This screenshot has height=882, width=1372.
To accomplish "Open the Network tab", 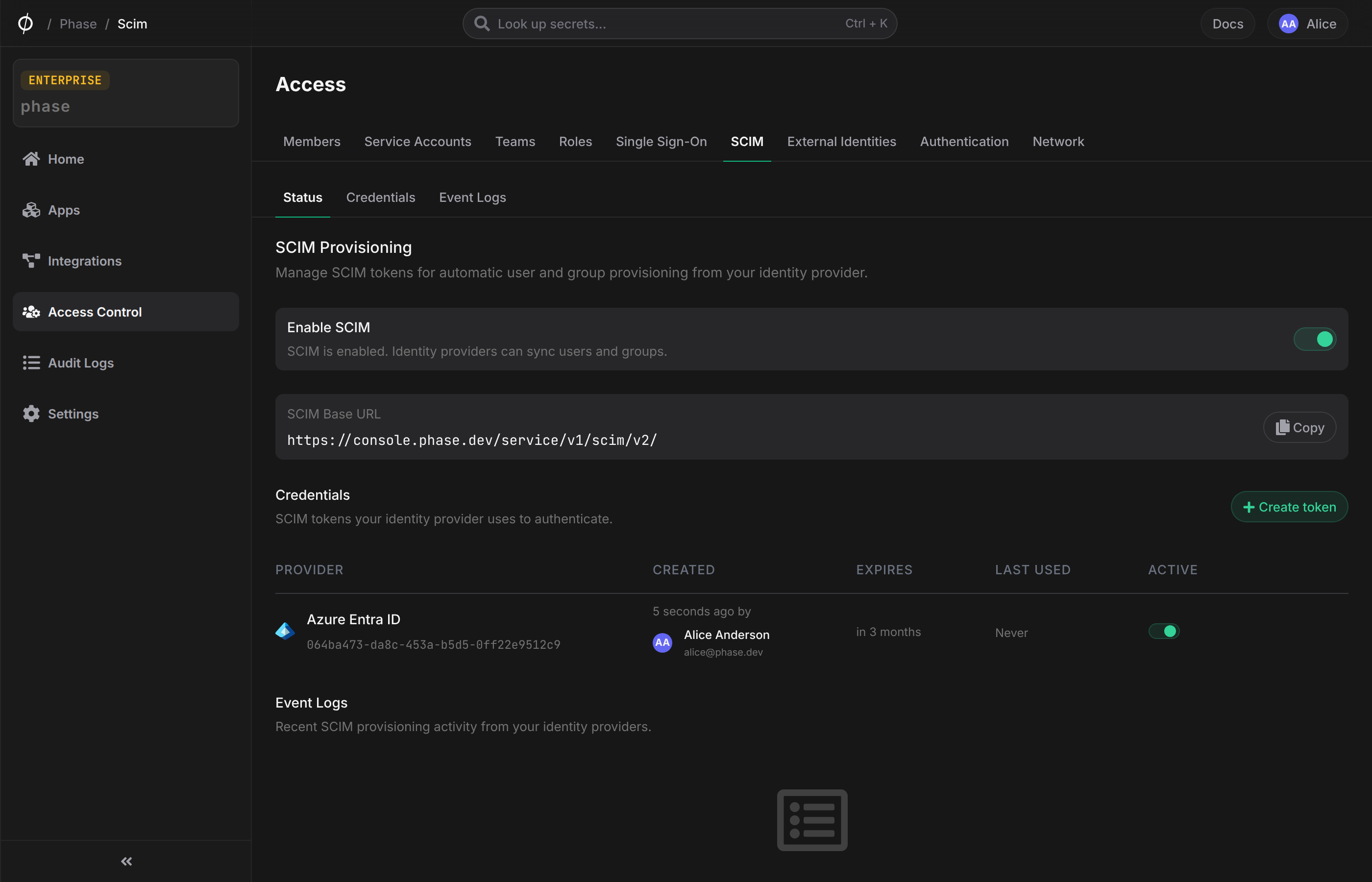I will pyautogui.click(x=1057, y=142).
